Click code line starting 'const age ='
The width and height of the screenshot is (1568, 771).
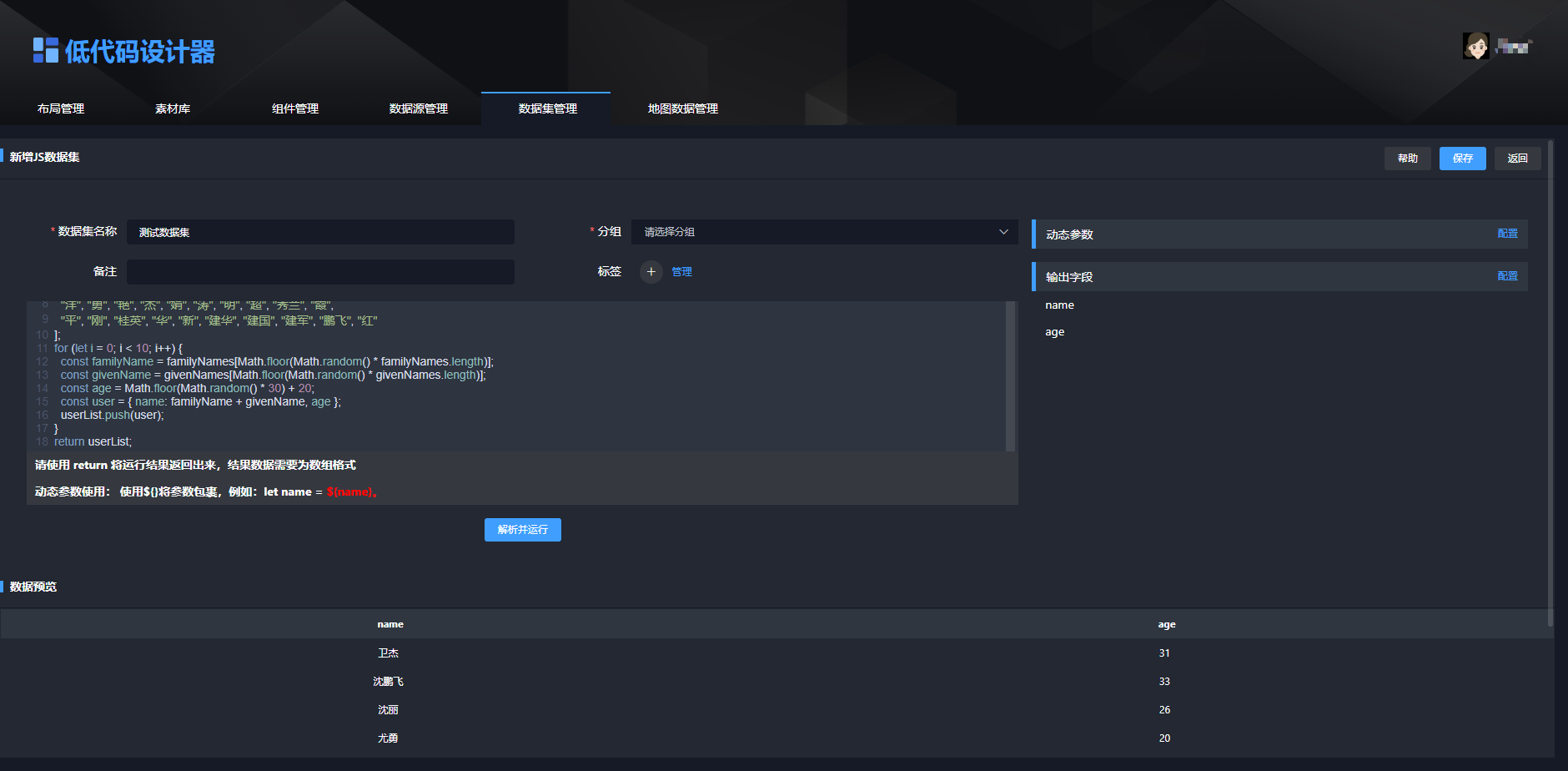point(187,388)
